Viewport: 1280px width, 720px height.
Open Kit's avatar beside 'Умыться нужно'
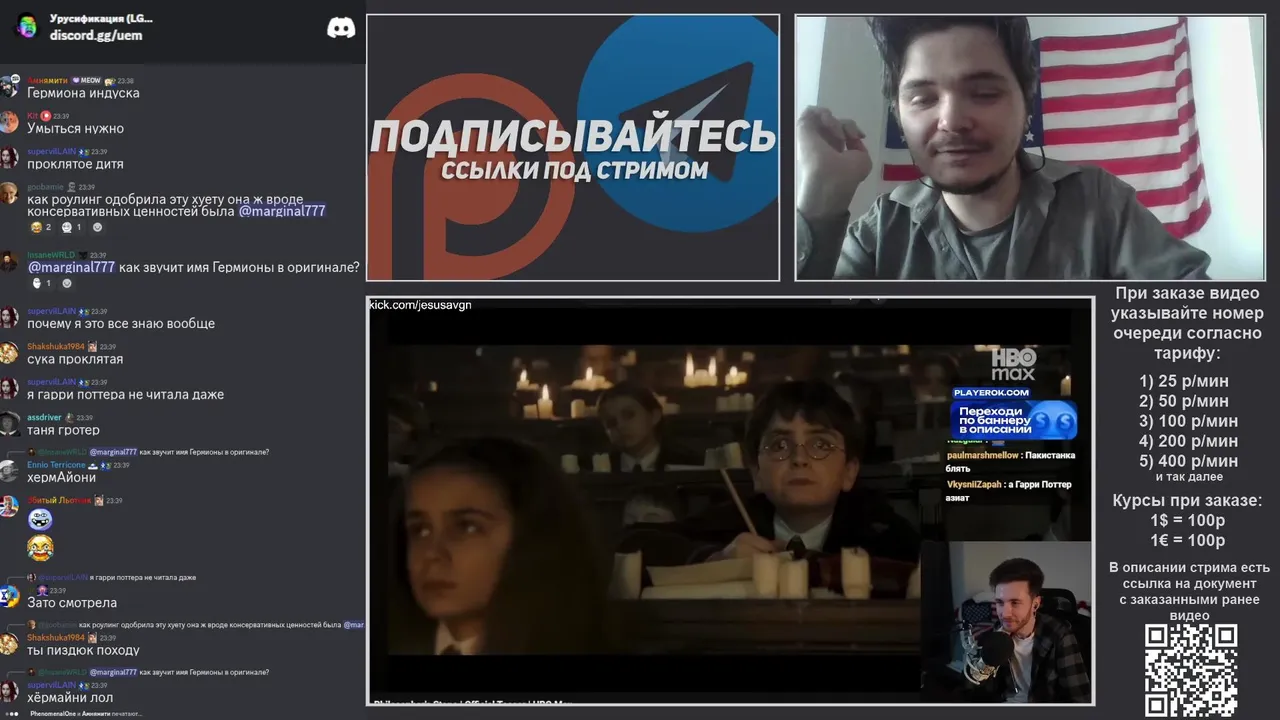coord(9,122)
